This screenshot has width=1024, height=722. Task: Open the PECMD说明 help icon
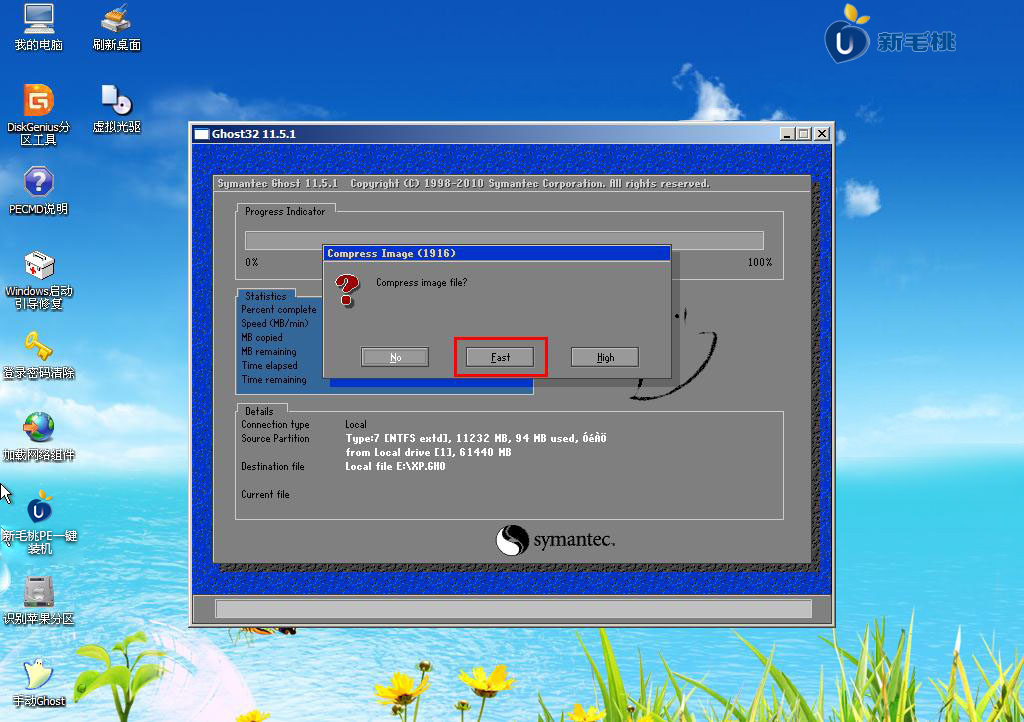[38, 183]
